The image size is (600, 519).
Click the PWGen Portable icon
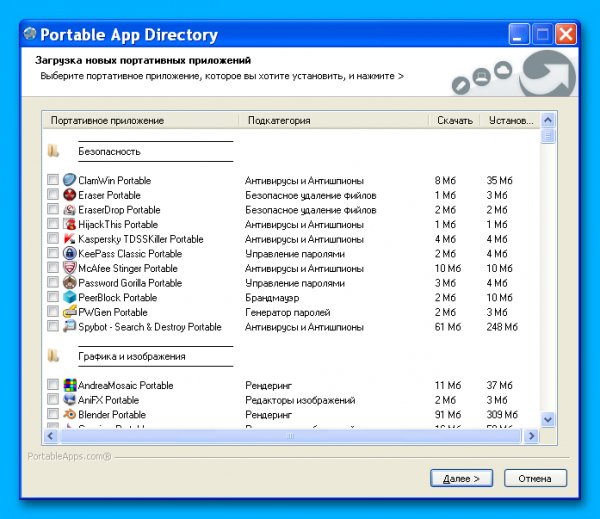(70, 312)
